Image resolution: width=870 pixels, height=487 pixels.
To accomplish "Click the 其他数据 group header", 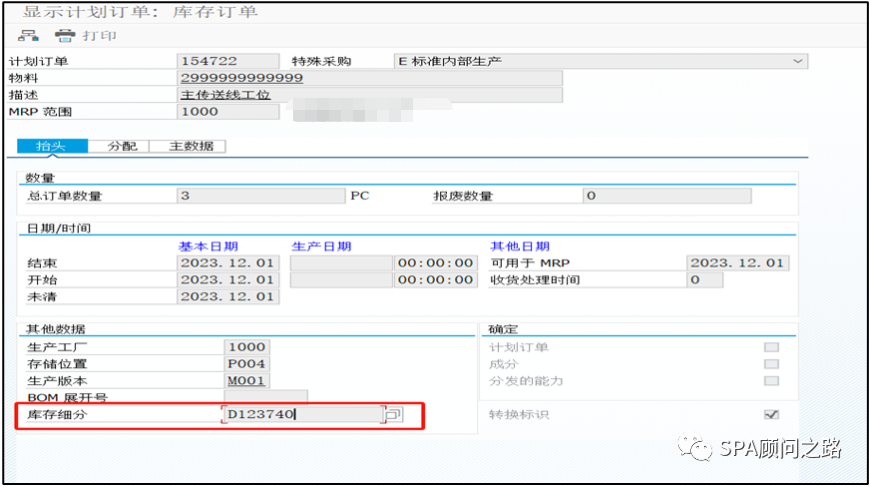I will tap(55, 329).
